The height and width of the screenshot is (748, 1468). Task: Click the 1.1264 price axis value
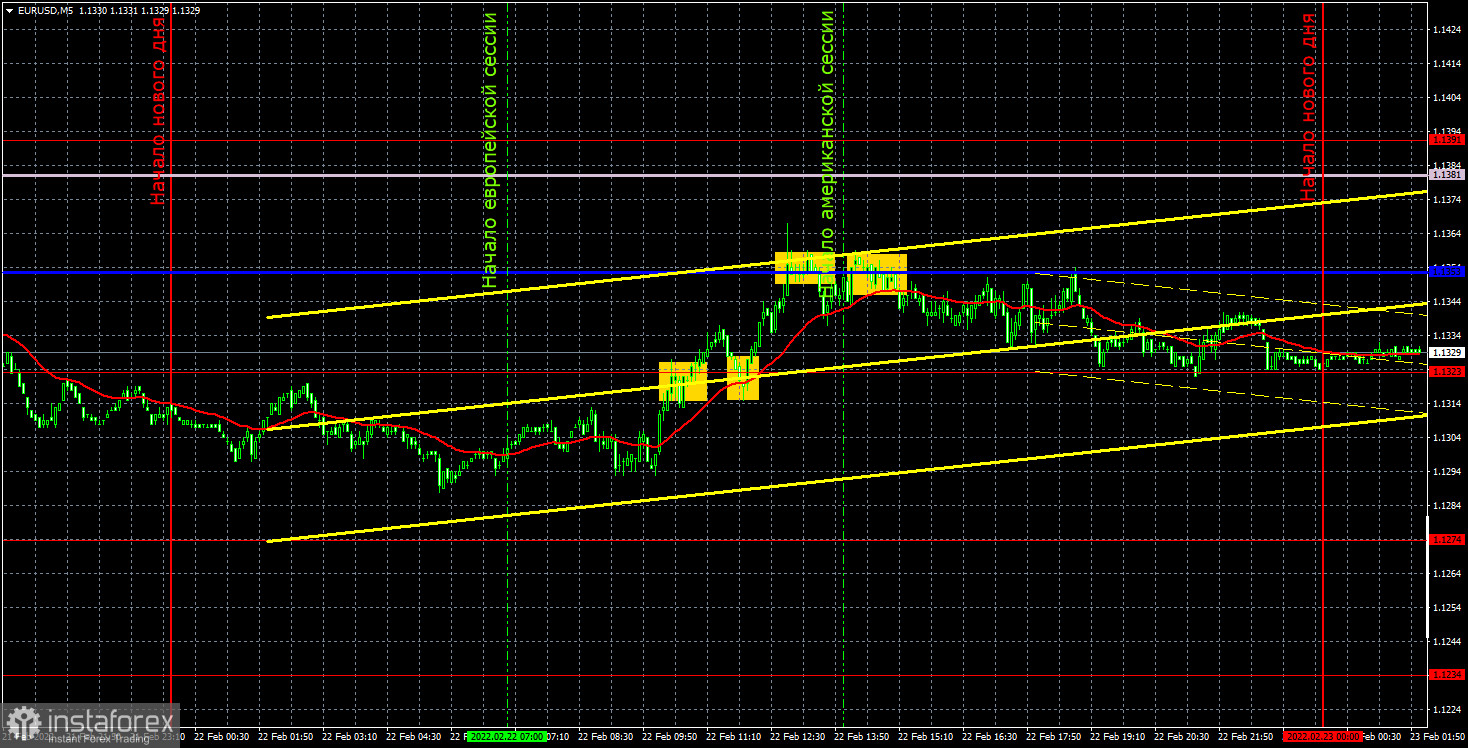tap(1447, 574)
